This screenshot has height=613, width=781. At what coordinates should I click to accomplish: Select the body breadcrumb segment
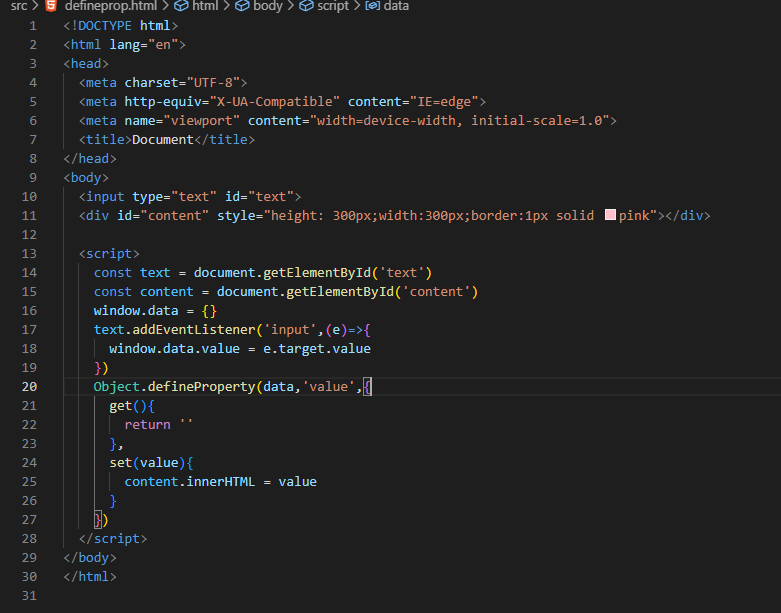(267, 6)
